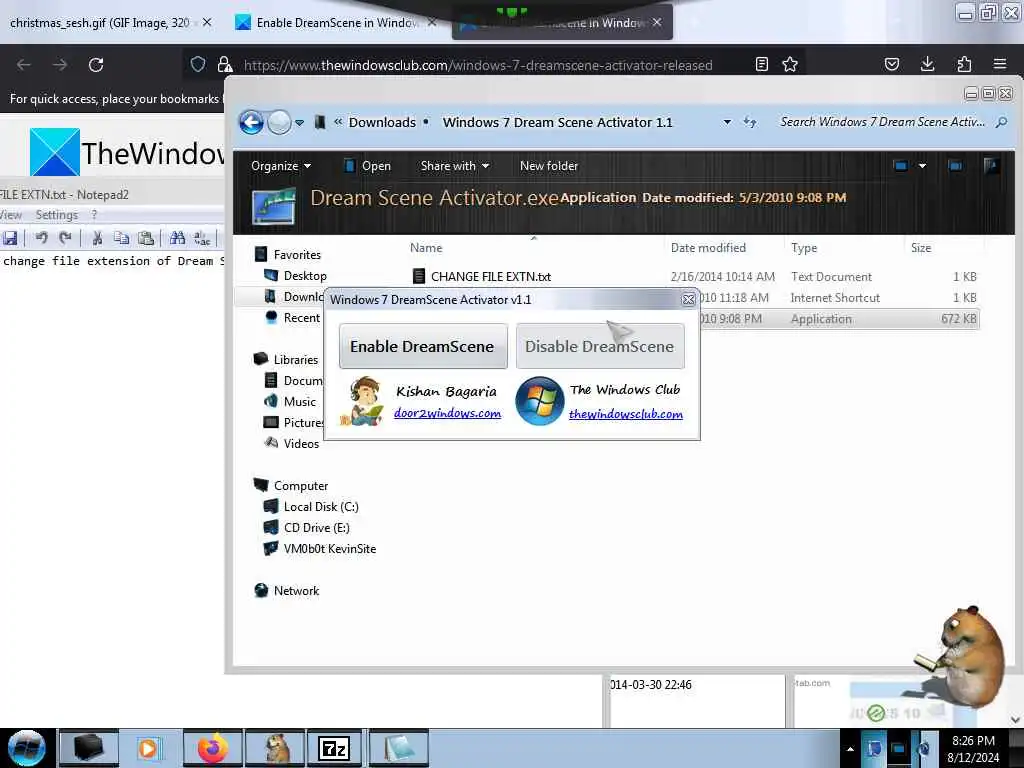Image resolution: width=1024 pixels, height=768 pixels.
Task: Open the Organize dropdown menu
Action: pos(281,166)
